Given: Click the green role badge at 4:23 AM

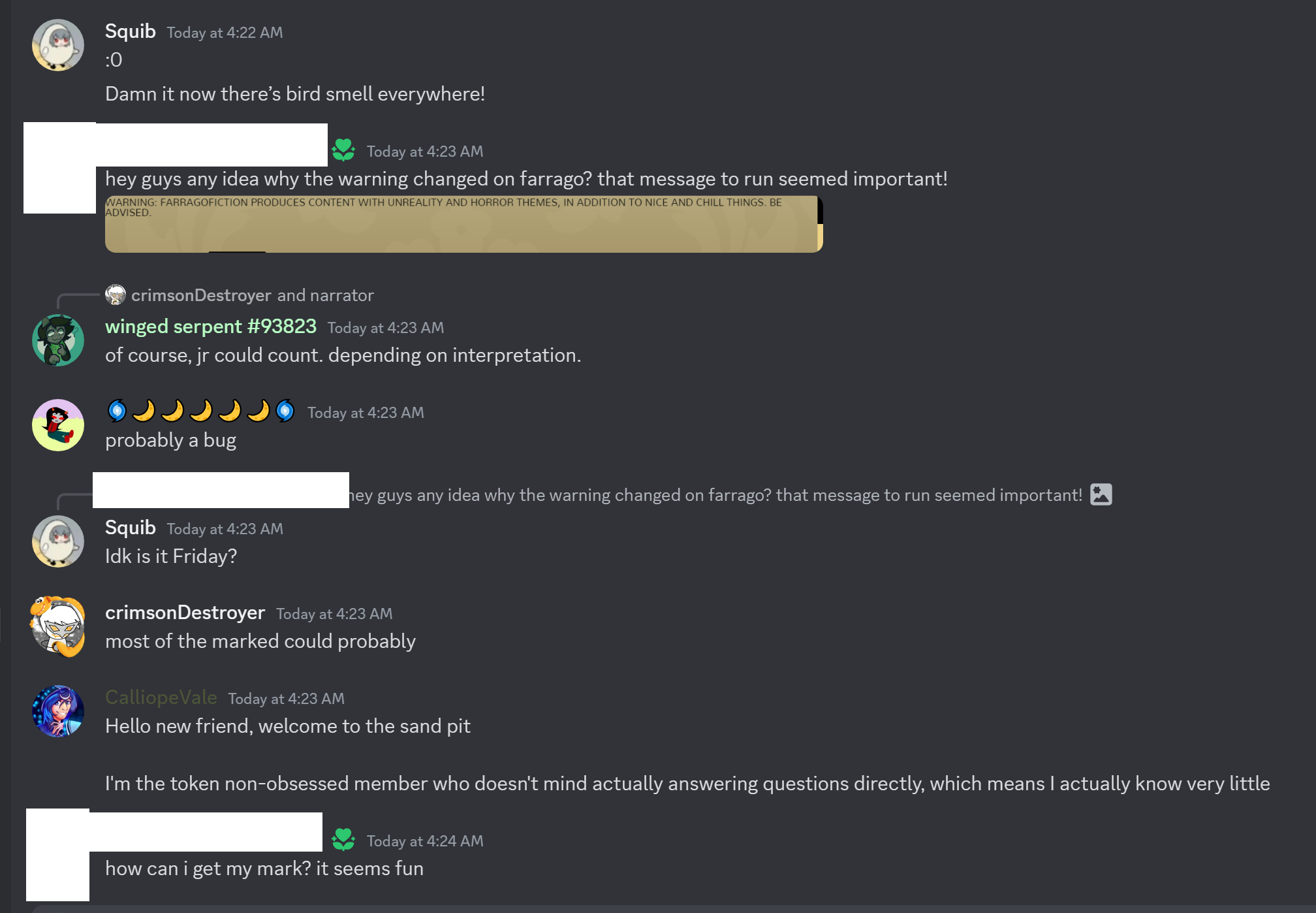Looking at the screenshot, I should click(343, 151).
